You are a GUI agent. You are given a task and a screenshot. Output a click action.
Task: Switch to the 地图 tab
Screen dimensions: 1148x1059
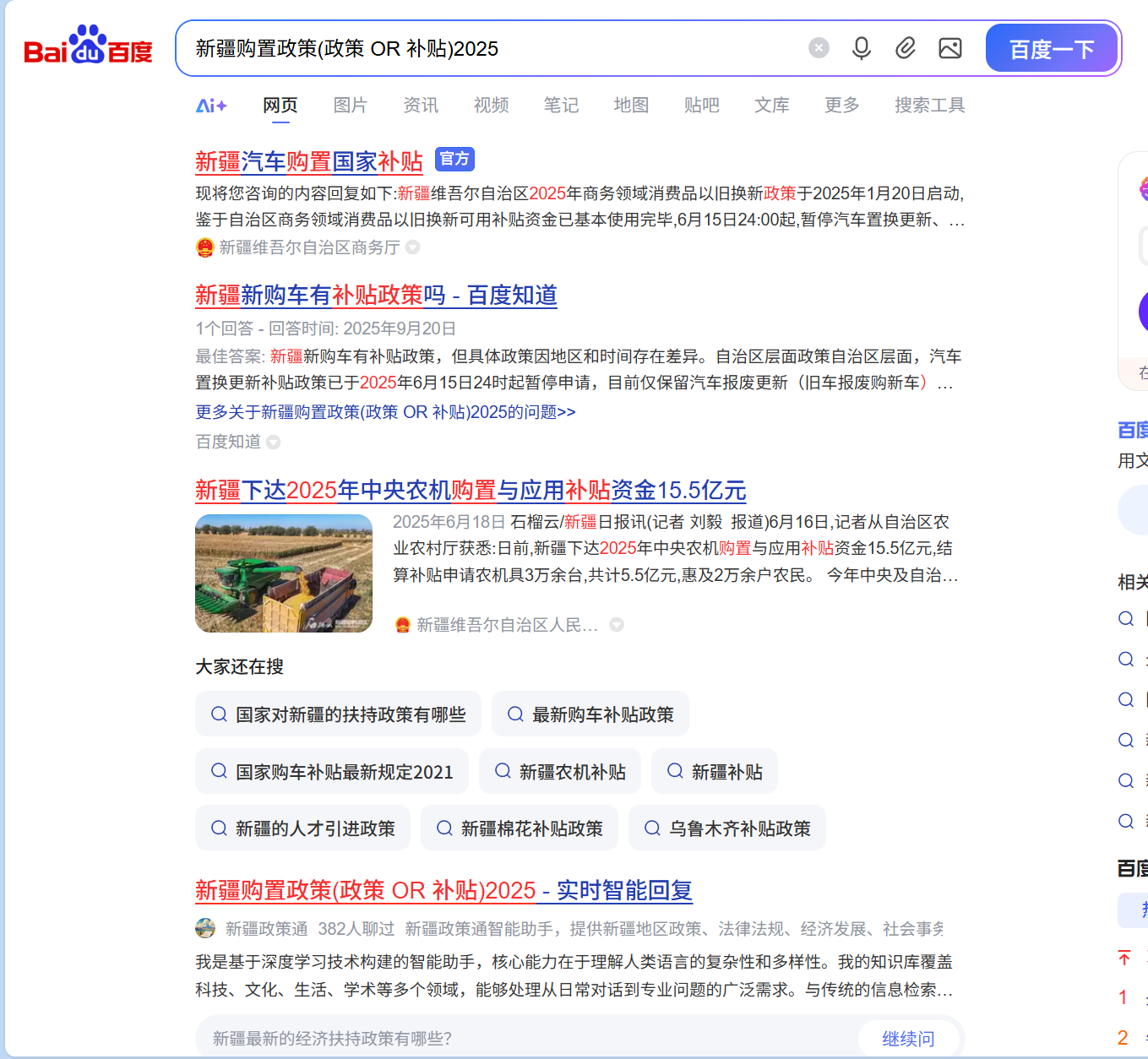tap(631, 105)
